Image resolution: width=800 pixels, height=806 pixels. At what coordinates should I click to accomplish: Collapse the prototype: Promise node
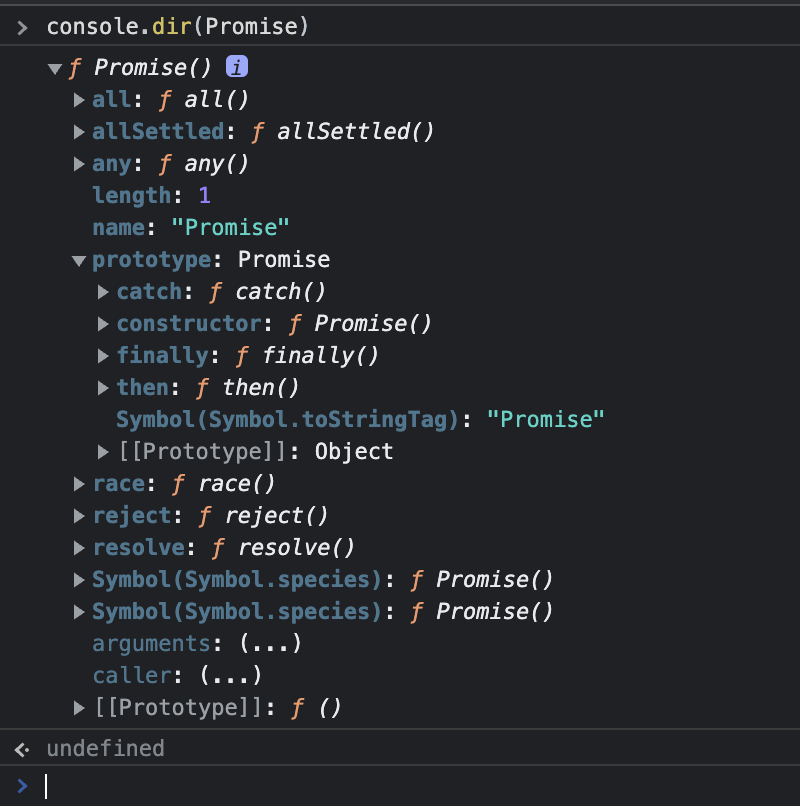(x=79, y=261)
